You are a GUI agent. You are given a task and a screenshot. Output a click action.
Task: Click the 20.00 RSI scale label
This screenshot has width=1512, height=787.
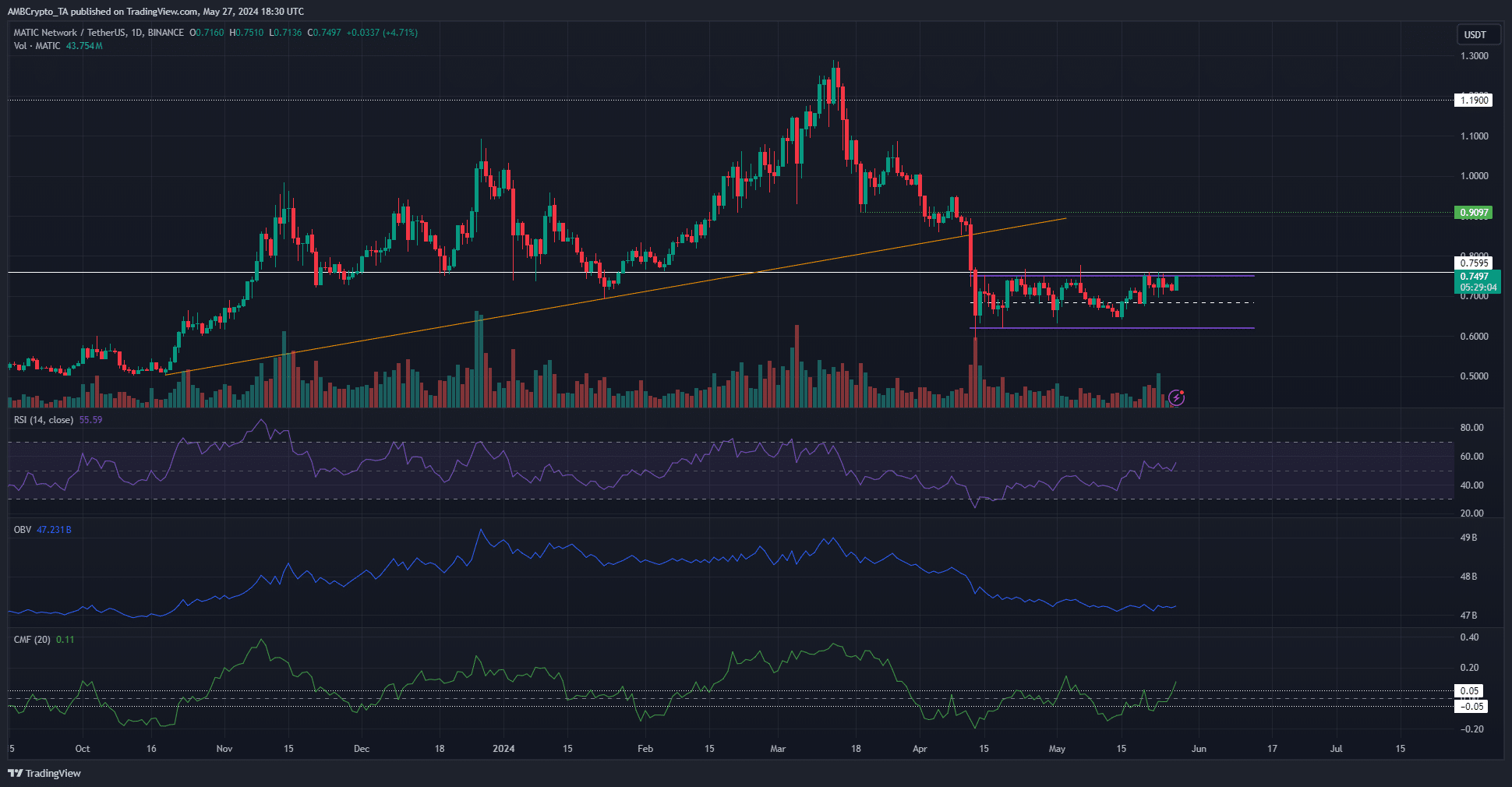[x=1471, y=513]
